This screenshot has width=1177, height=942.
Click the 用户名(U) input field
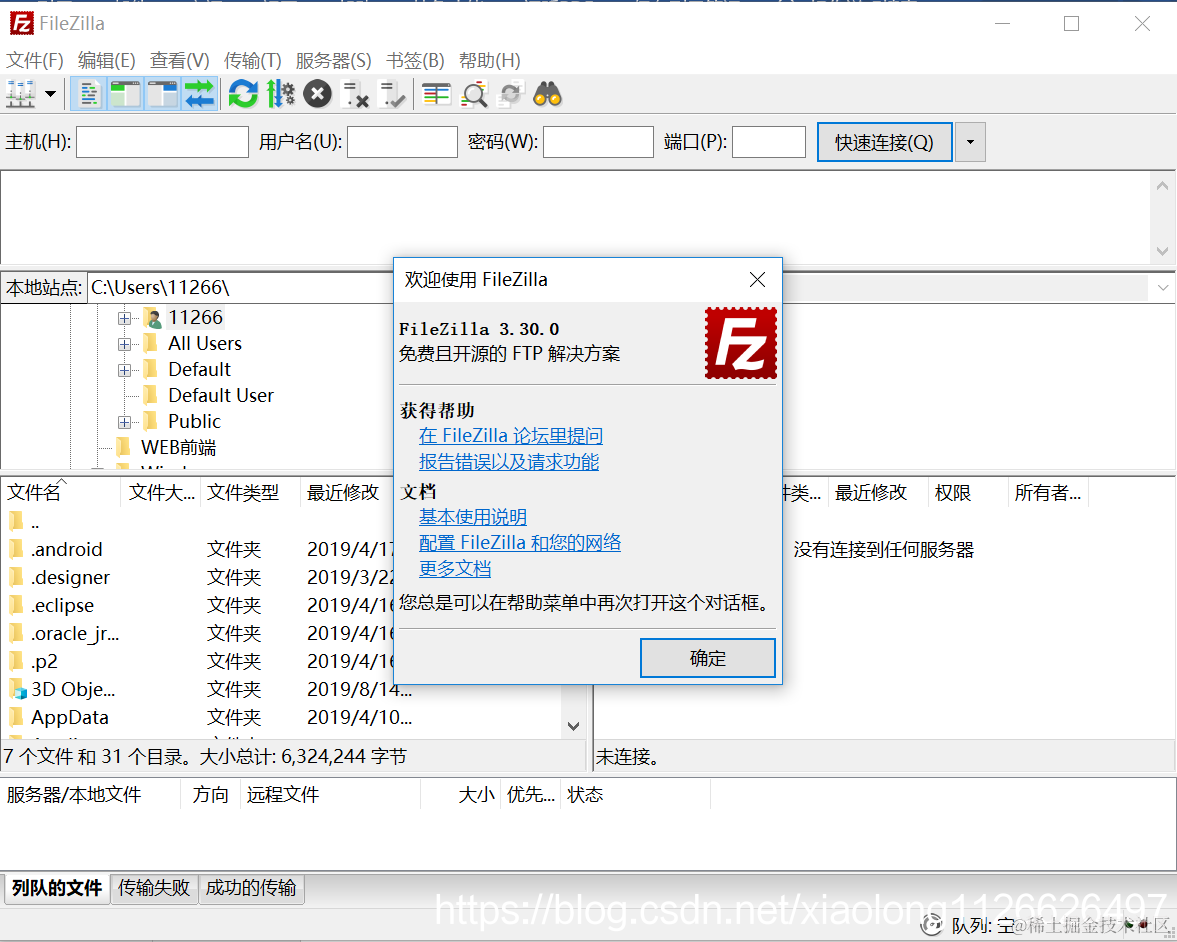pyautogui.click(x=402, y=142)
